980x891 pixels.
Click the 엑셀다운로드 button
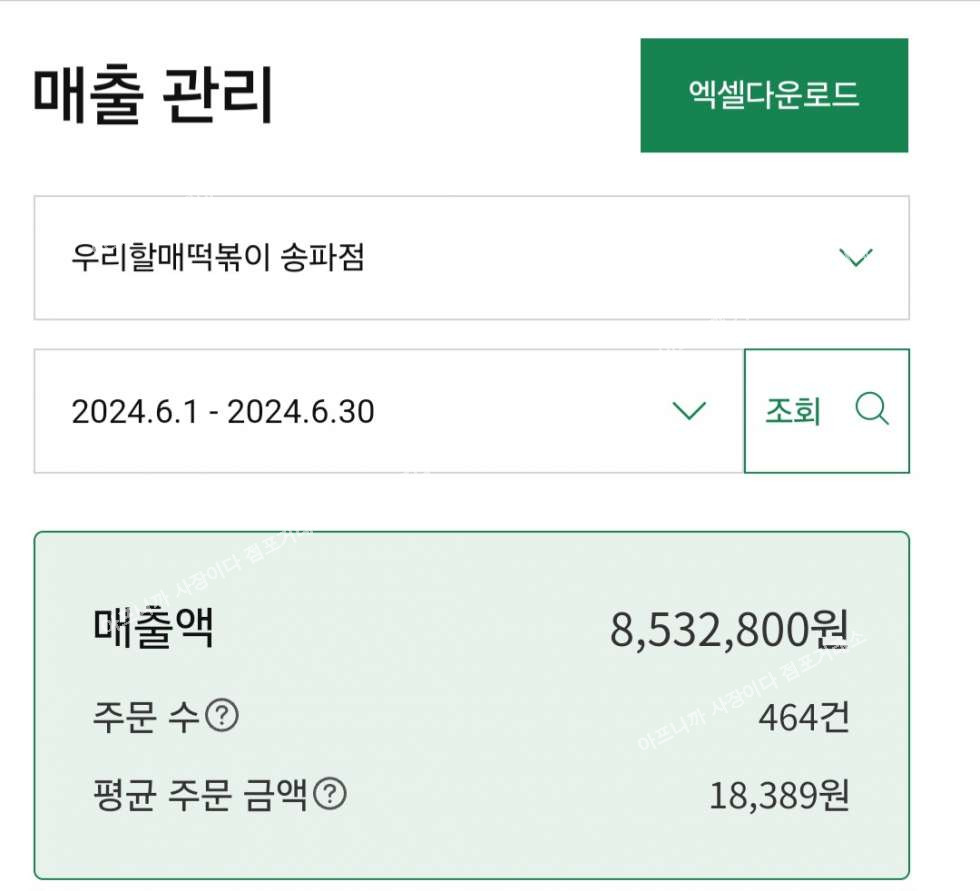tap(774, 95)
